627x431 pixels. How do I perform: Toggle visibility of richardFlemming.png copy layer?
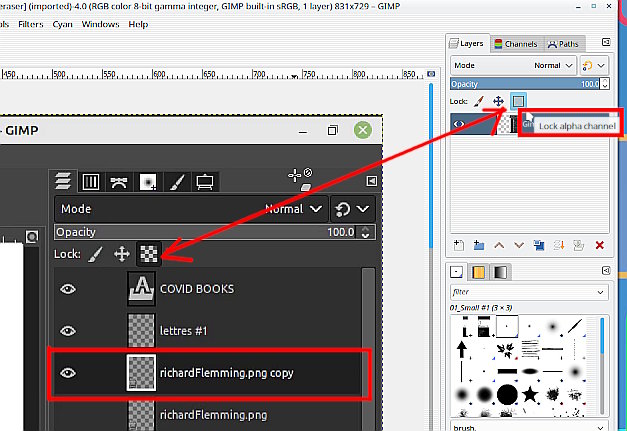point(68,373)
